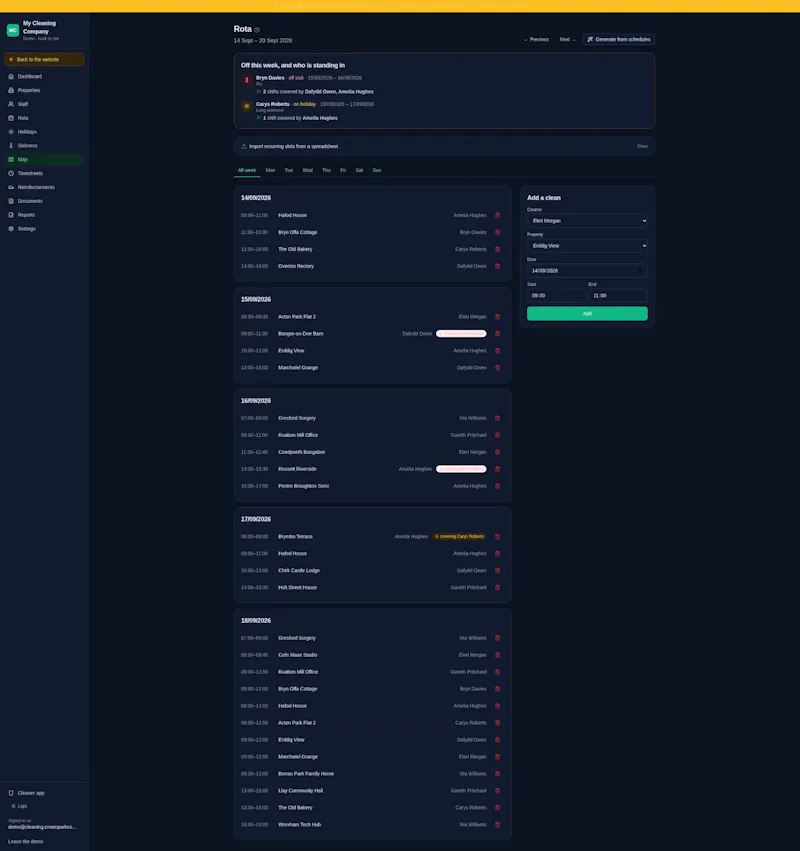Click the 17/09/2026 day heading
The image size is (800, 851).
coord(256,519)
